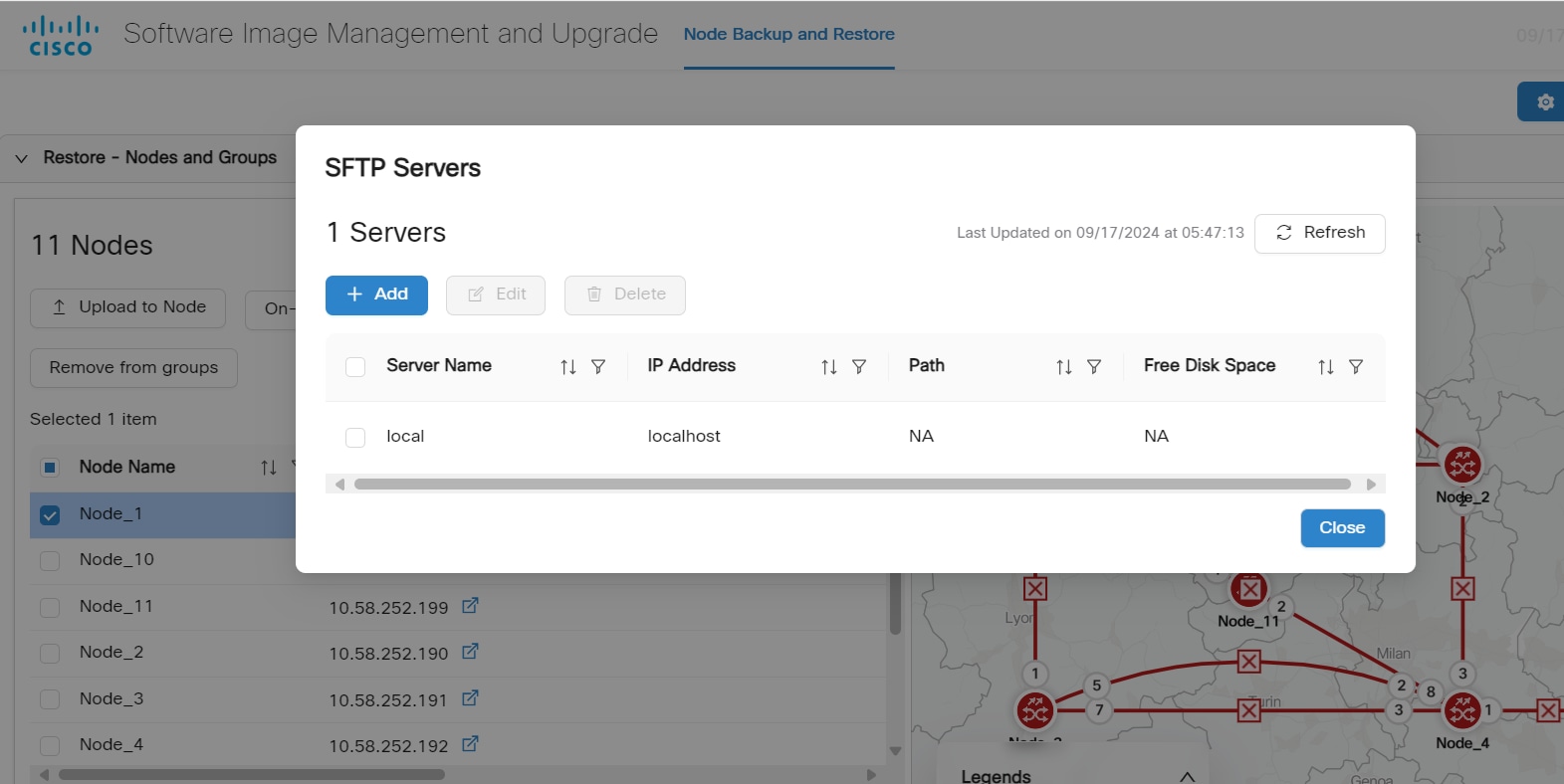This screenshot has width=1564, height=784.
Task: Check Node_4 checkbox
Action: coord(50,746)
